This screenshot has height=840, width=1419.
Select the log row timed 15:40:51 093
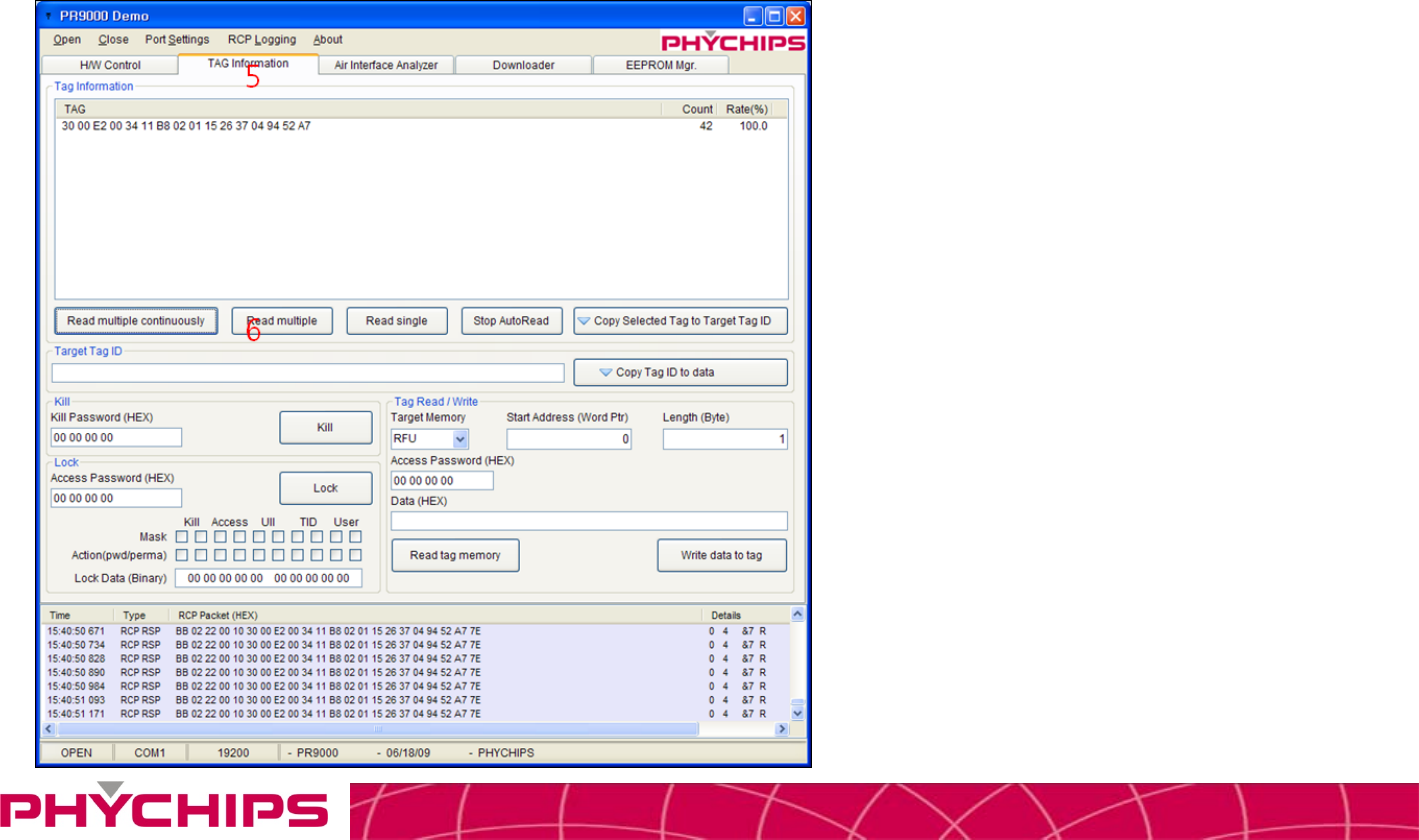(x=417, y=701)
